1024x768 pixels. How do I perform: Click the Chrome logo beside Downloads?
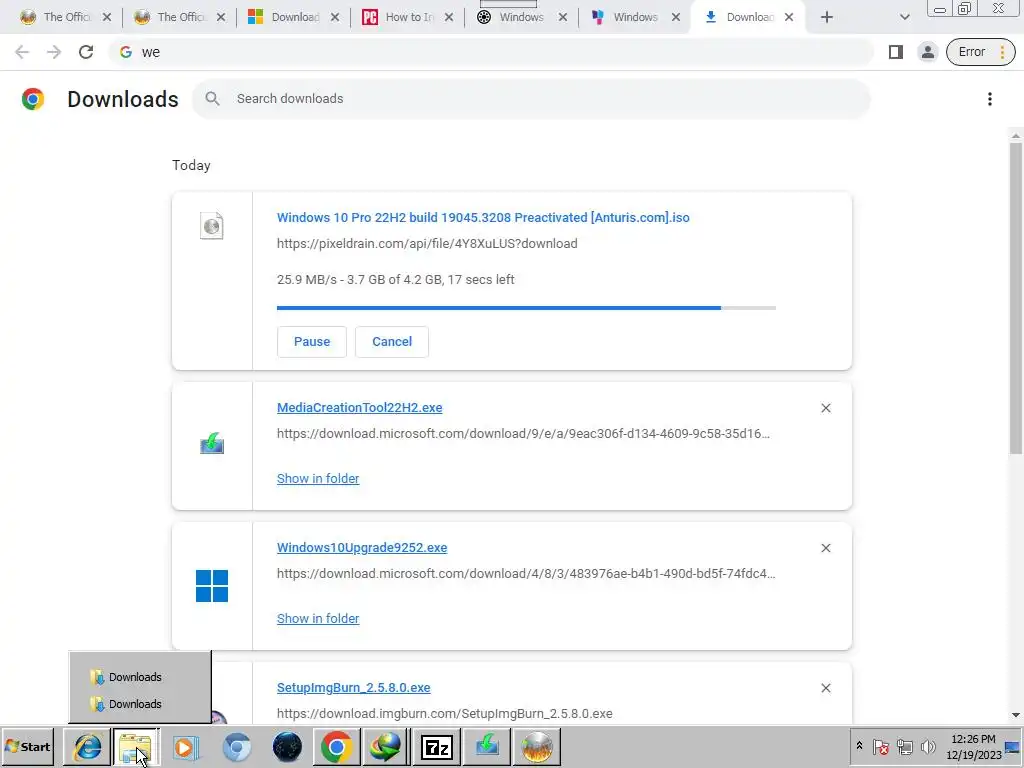pyautogui.click(x=33, y=99)
